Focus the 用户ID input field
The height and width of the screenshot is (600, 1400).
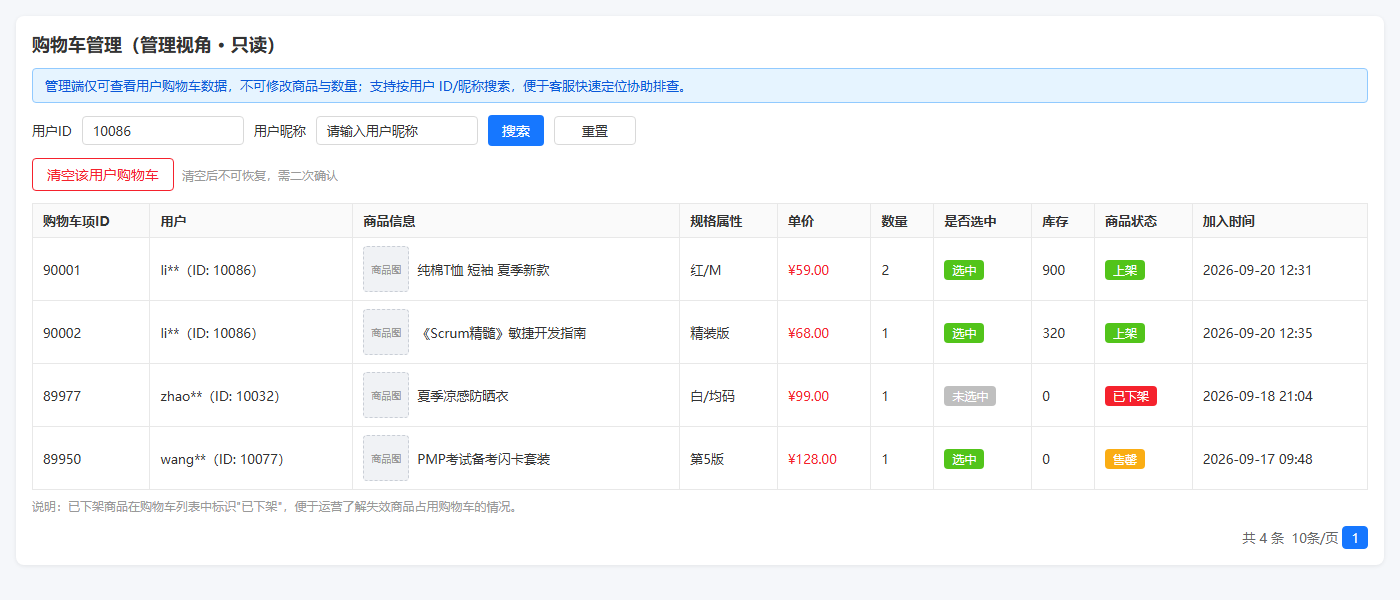pos(163,131)
